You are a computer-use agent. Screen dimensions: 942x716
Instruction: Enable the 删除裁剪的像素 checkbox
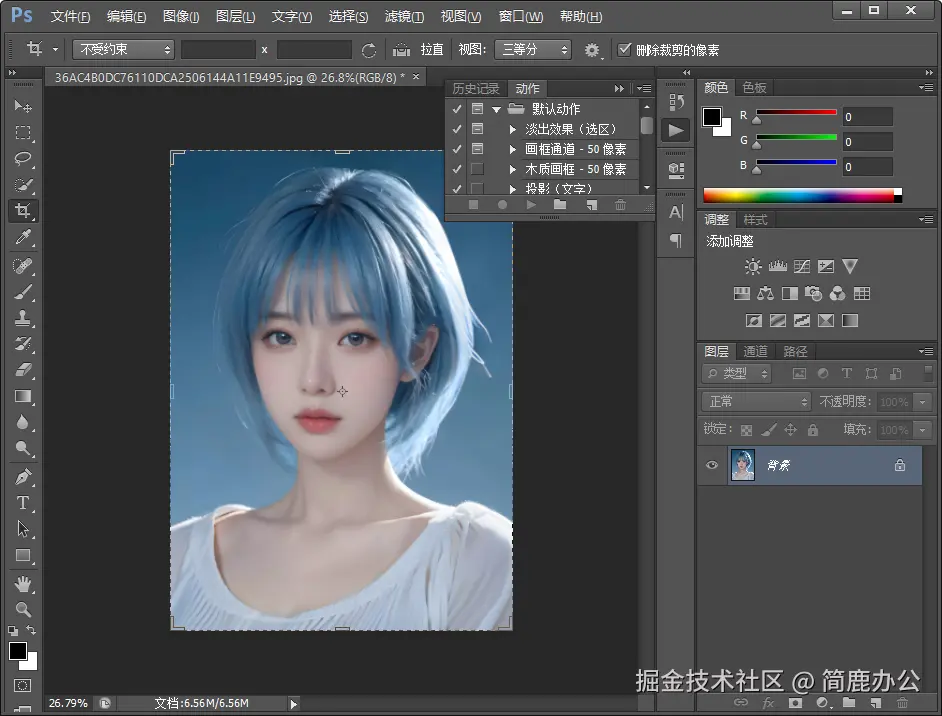pyautogui.click(x=625, y=49)
